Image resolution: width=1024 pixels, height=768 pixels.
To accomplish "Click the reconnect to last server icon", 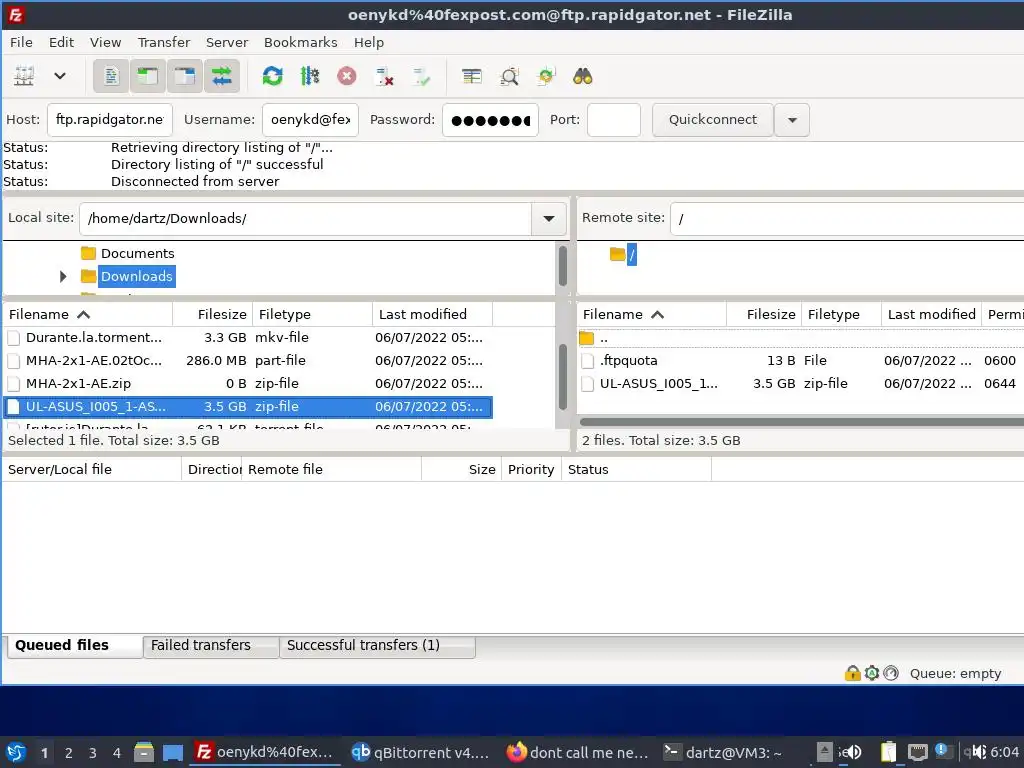I will 421,76.
